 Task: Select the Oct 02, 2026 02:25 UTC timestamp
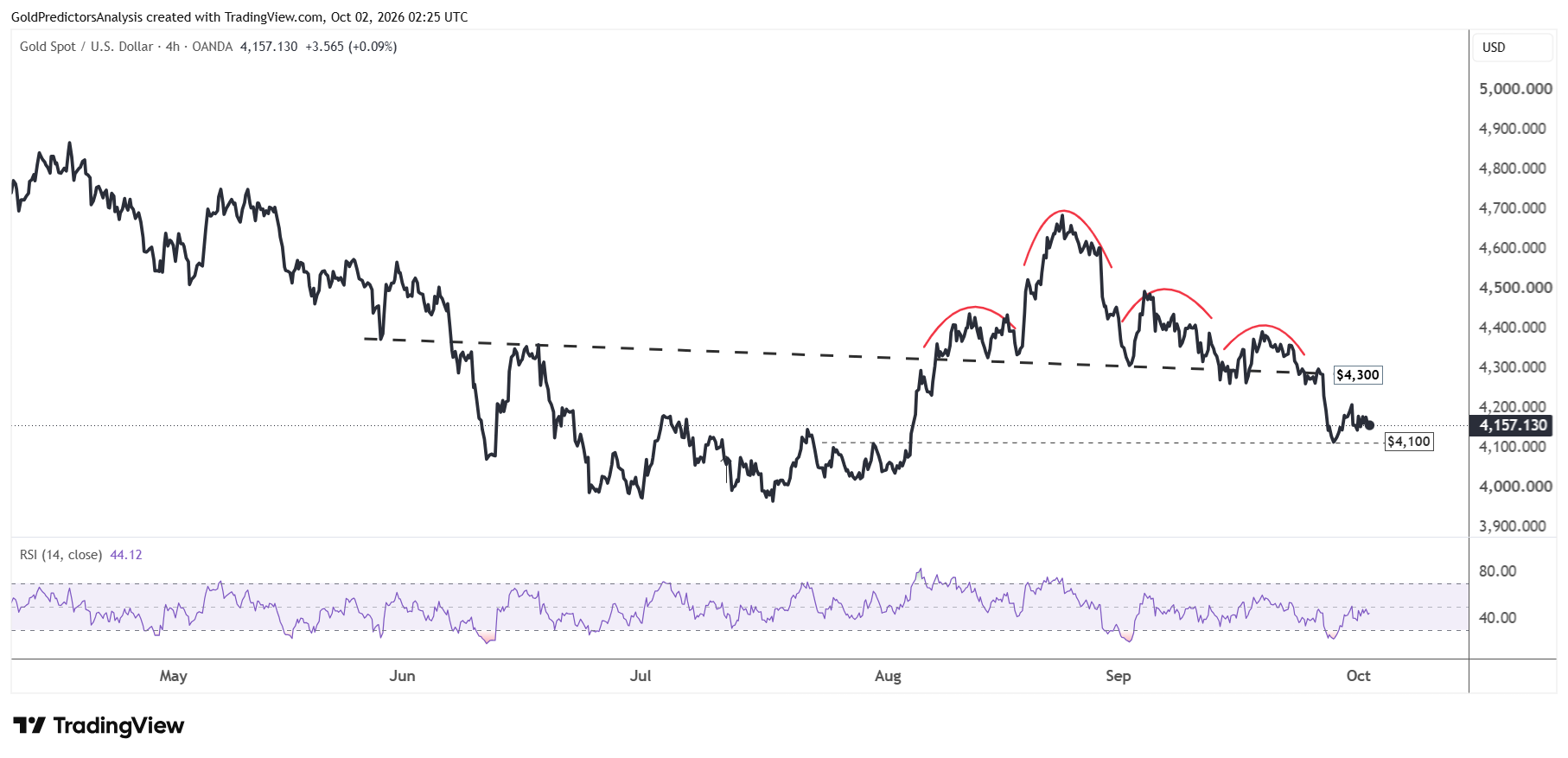399,17
